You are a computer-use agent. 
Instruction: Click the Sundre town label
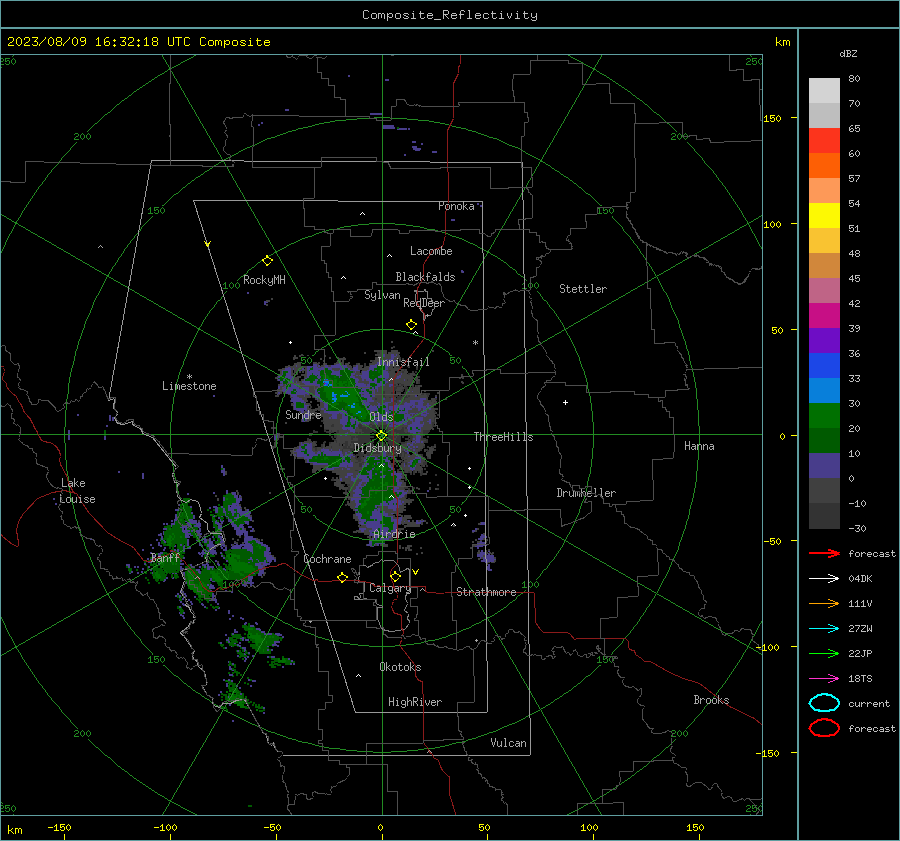coord(303,414)
